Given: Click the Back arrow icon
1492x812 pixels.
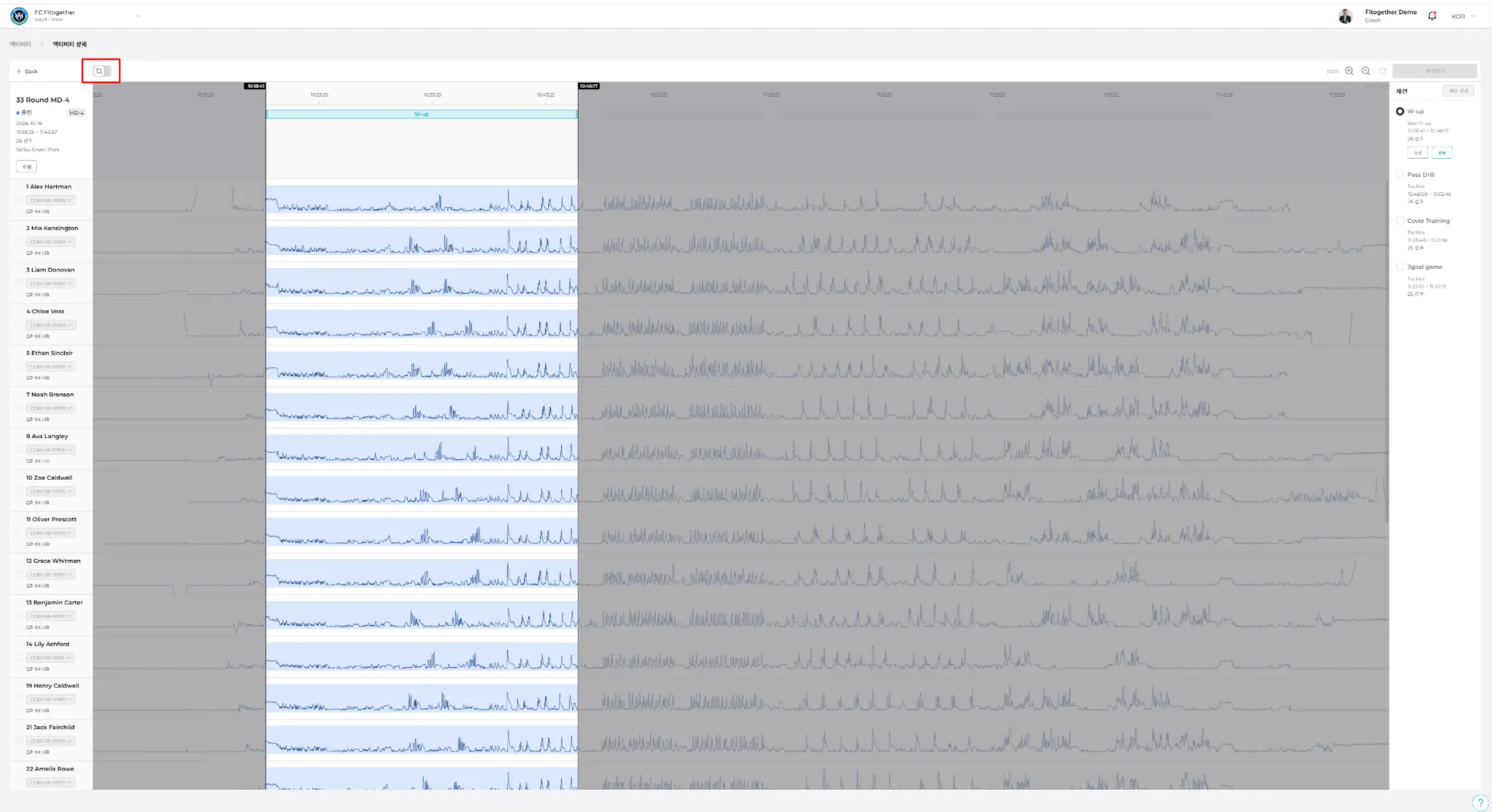Looking at the screenshot, I should 20,71.
